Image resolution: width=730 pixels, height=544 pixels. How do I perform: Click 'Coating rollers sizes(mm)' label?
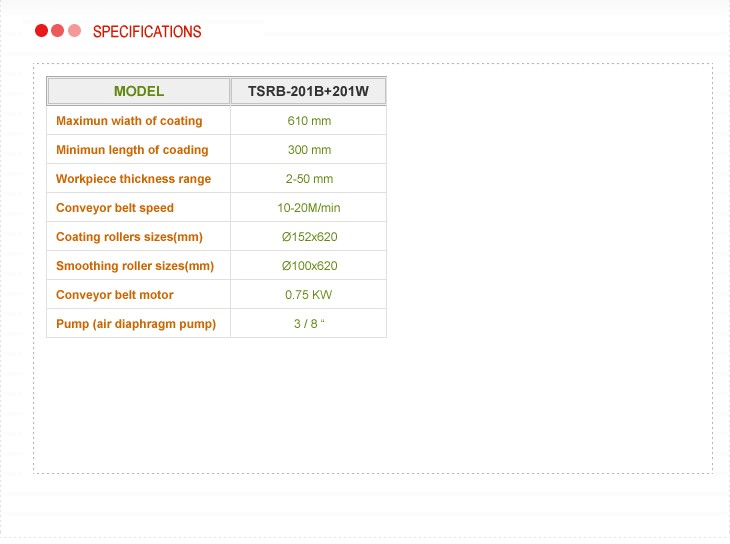(x=129, y=237)
